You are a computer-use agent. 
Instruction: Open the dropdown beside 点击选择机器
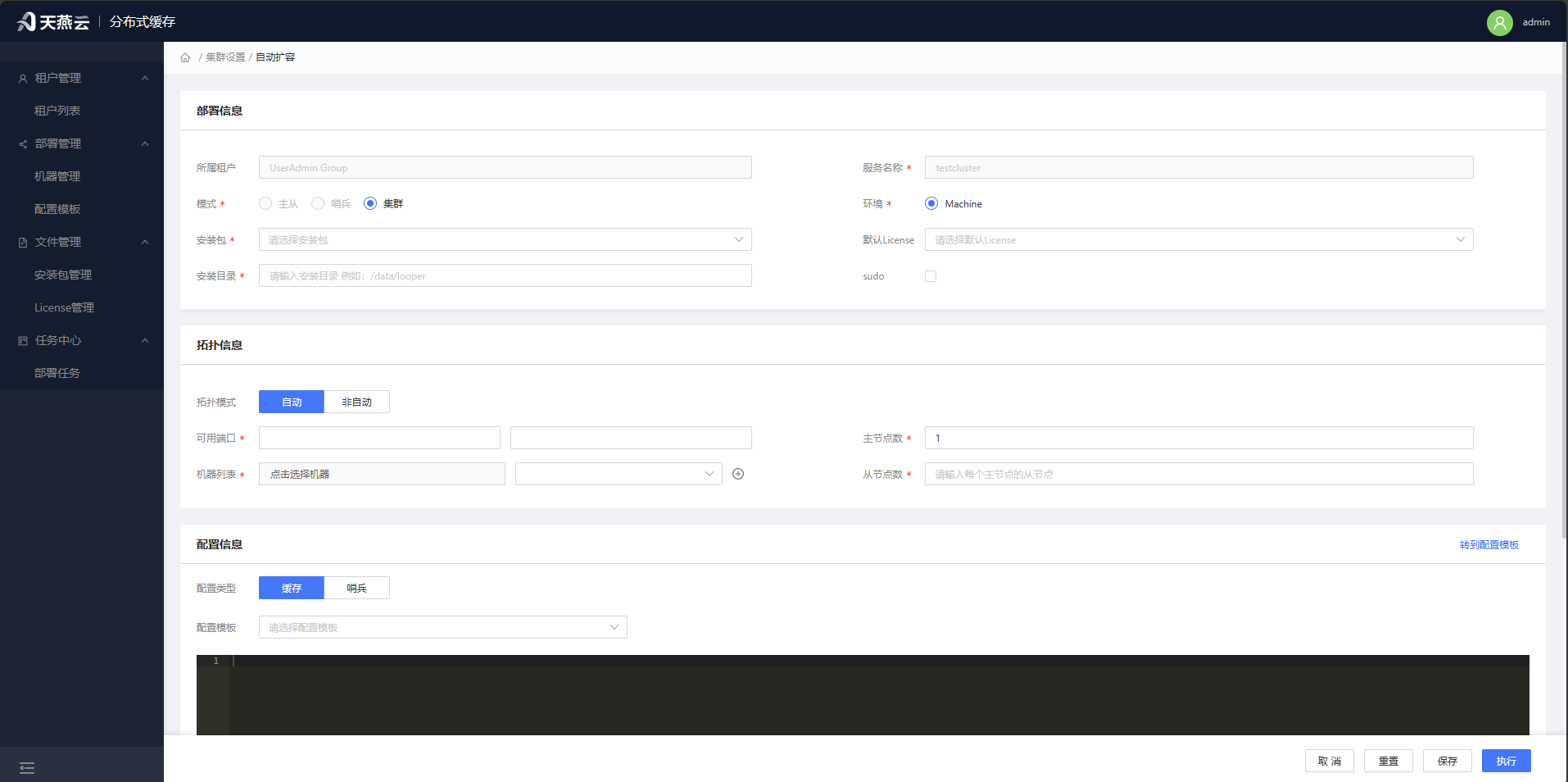pos(619,474)
